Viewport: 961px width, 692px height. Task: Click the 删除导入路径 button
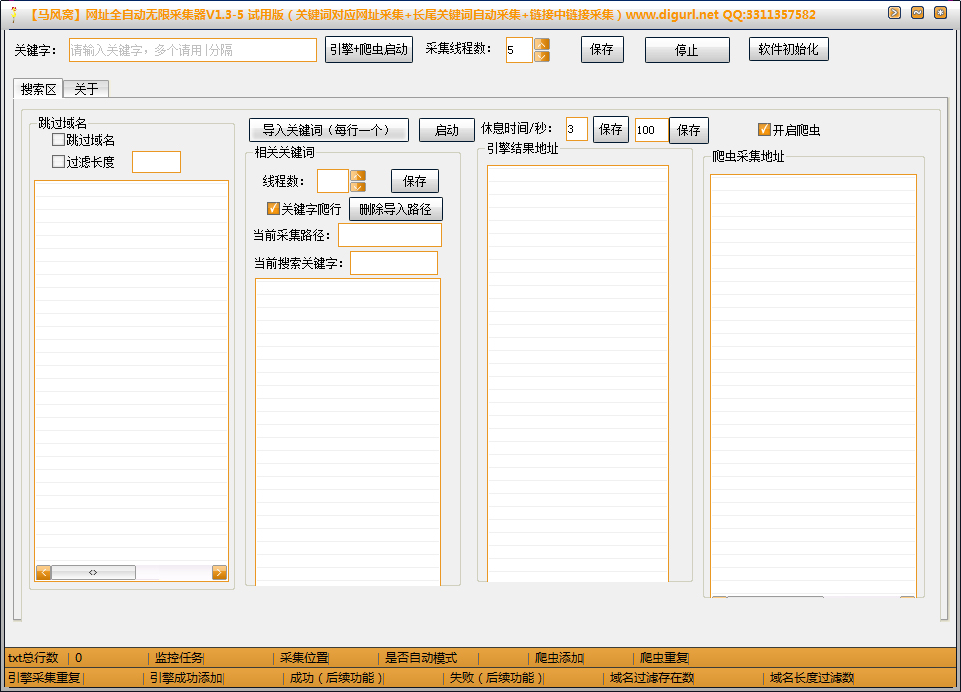(394, 209)
